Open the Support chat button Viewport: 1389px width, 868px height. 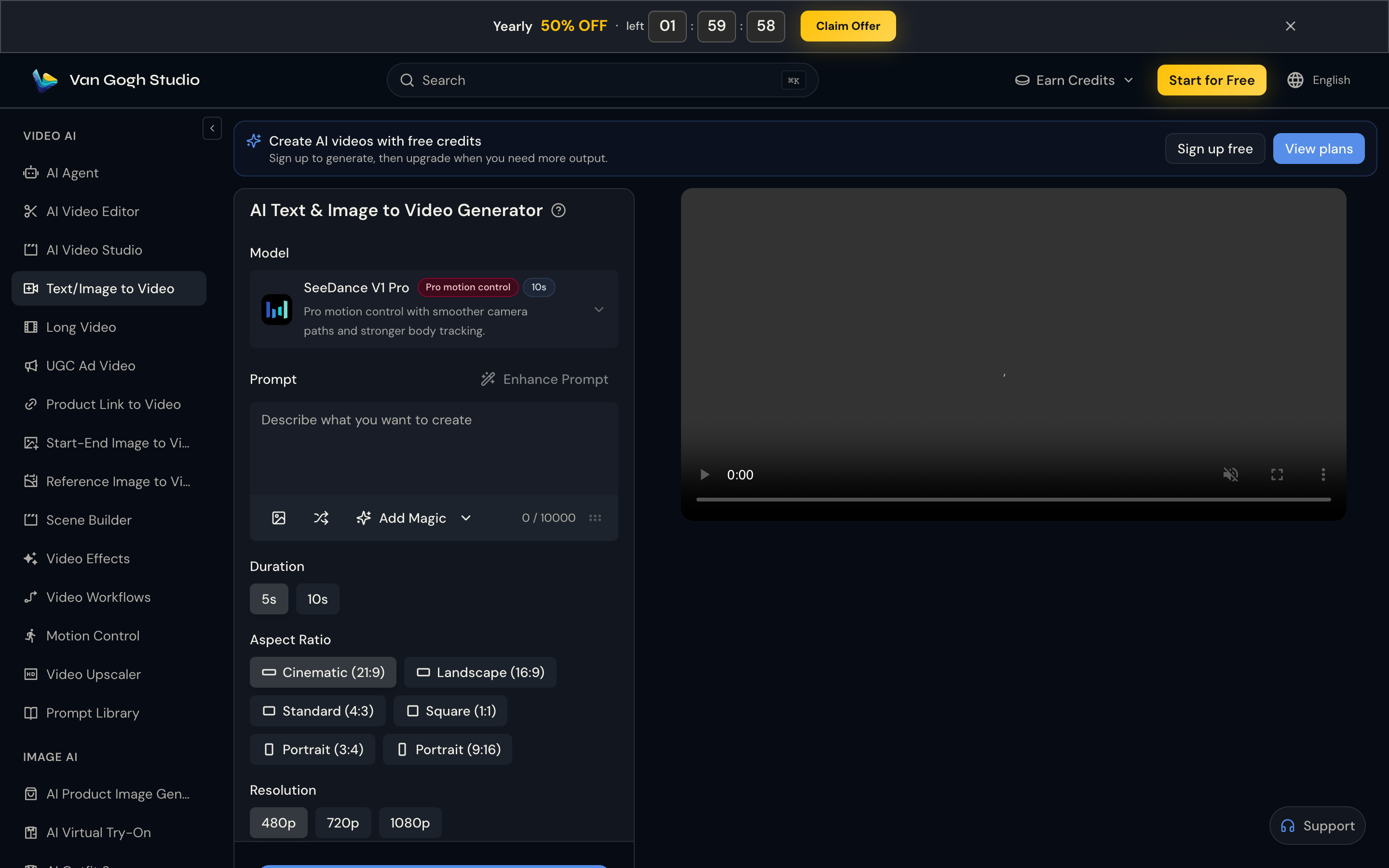tap(1317, 826)
